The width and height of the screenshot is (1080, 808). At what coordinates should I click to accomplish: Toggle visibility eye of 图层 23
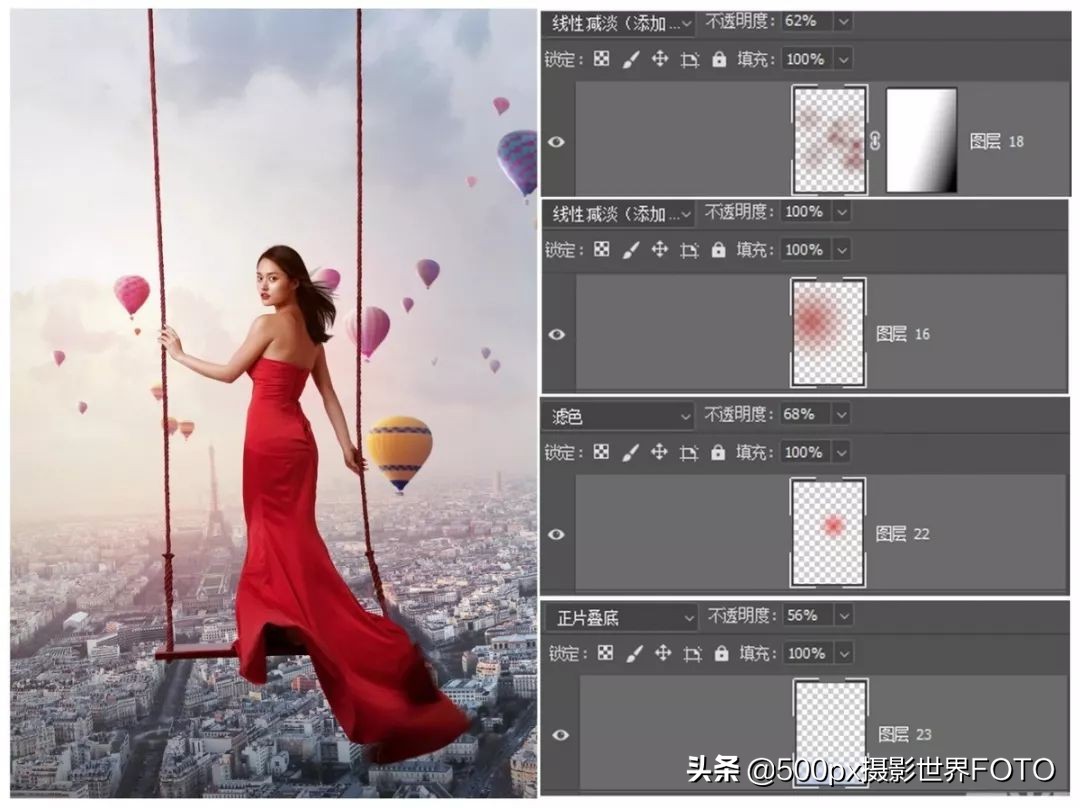[561, 735]
